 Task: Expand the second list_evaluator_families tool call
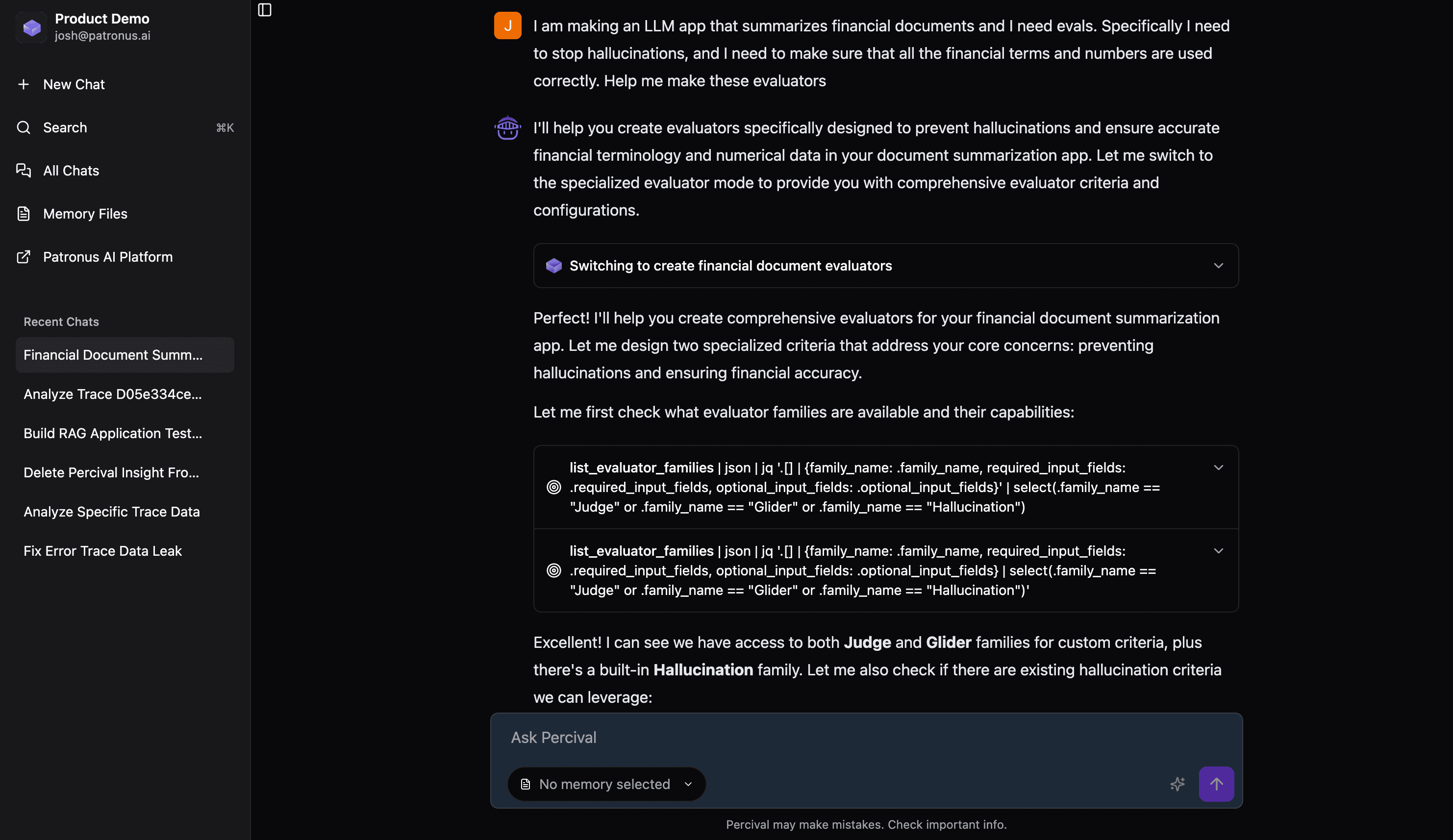[x=1218, y=551]
